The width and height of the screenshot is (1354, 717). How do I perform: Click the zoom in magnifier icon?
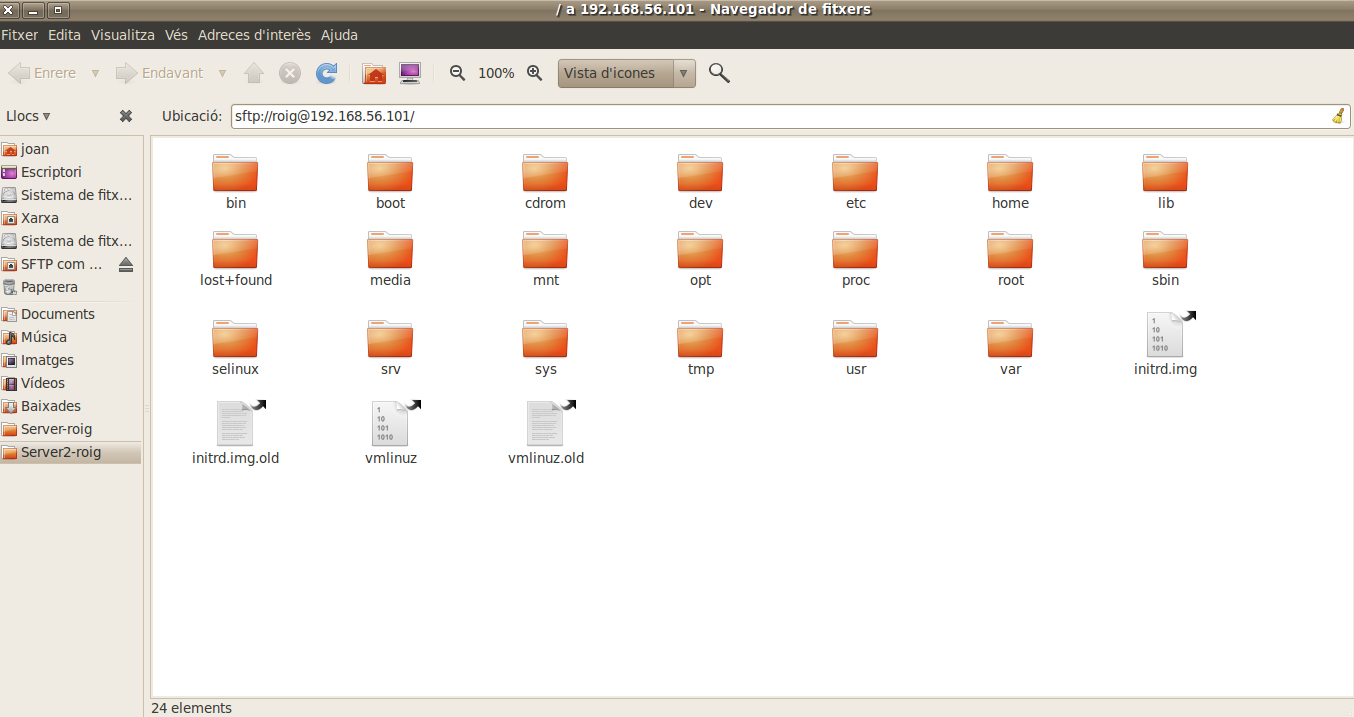tap(535, 73)
